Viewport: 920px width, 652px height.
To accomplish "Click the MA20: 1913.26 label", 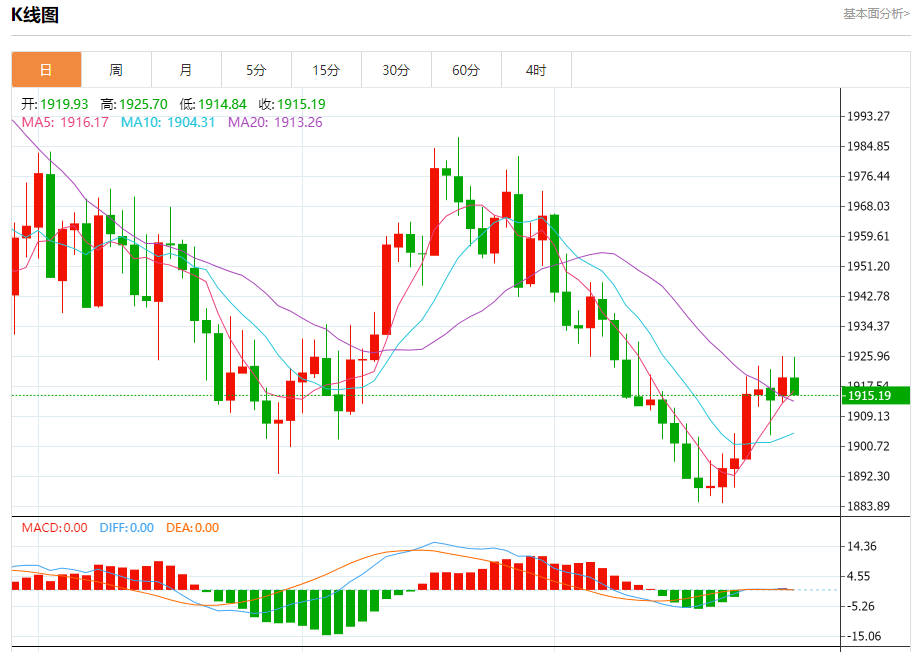I will [275, 122].
